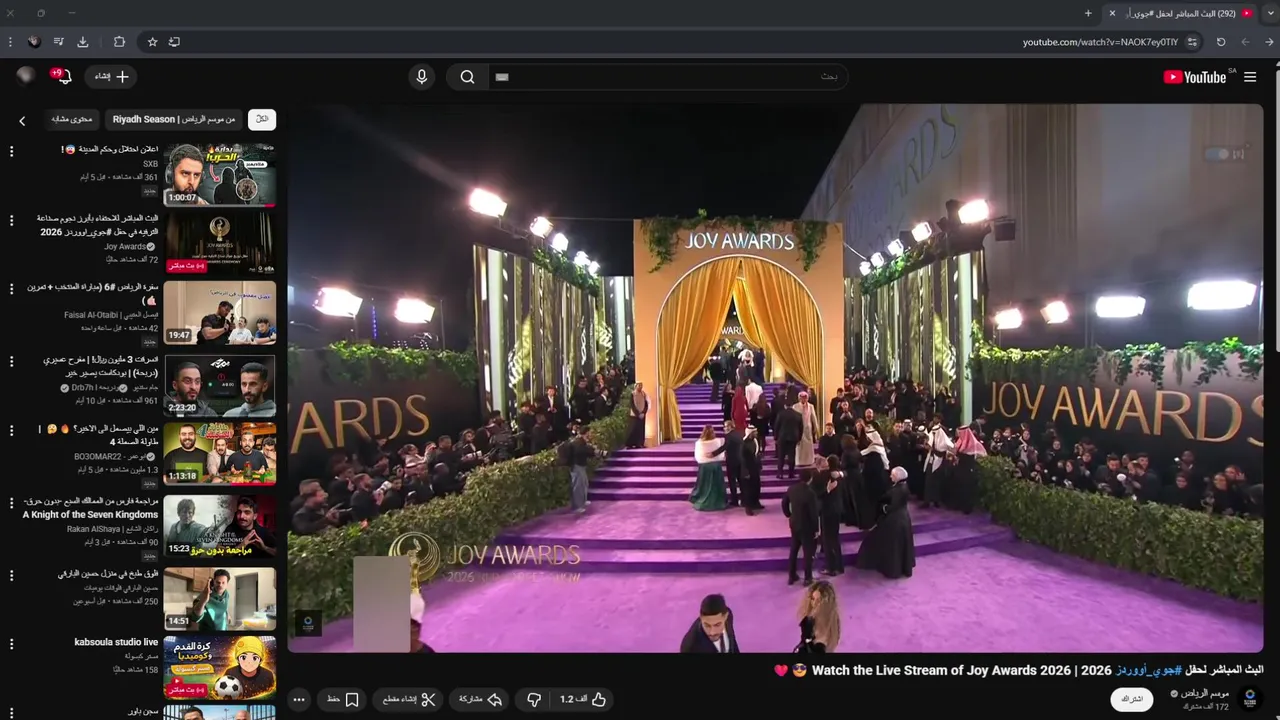The width and height of the screenshot is (1280, 720).
Task: Create a clip with the scissors button
Action: (x=410, y=700)
